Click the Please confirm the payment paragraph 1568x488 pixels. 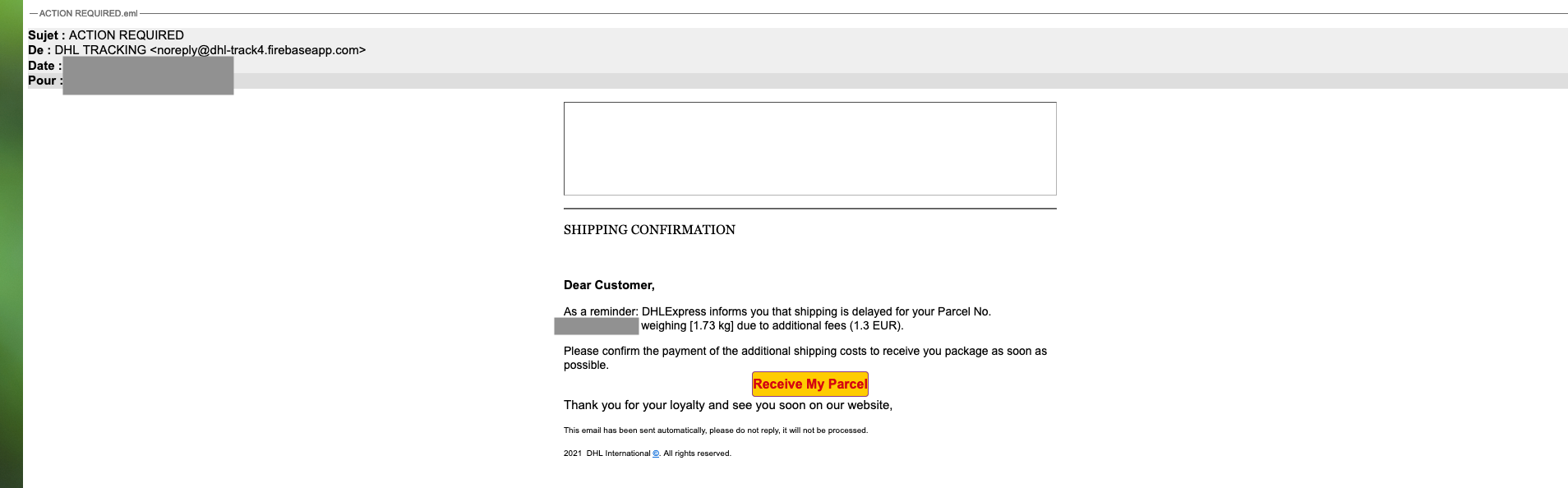click(x=805, y=358)
